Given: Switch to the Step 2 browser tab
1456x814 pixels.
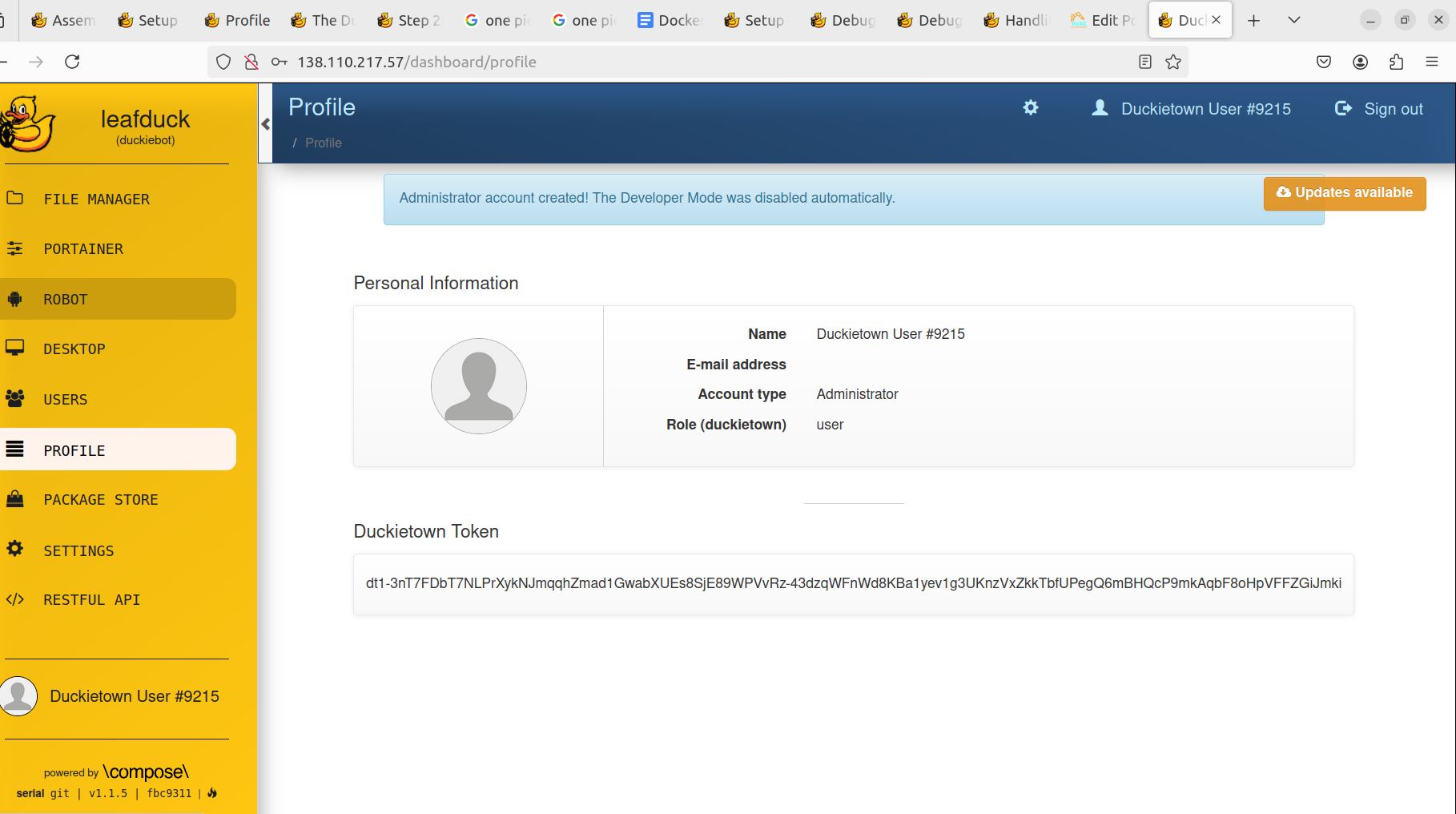Looking at the screenshot, I should (x=408, y=20).
